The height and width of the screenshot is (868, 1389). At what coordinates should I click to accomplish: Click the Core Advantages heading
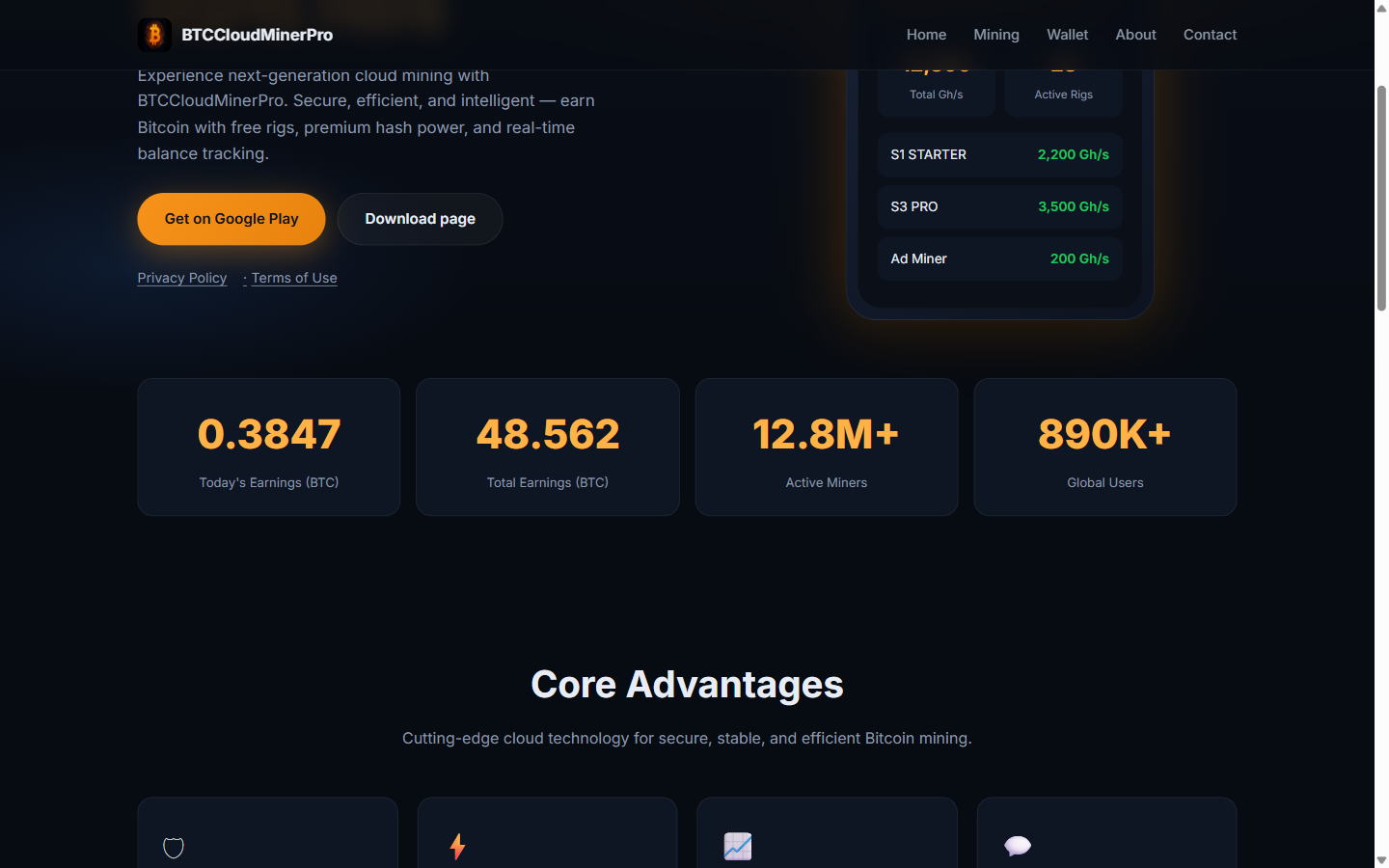(687, 685)
